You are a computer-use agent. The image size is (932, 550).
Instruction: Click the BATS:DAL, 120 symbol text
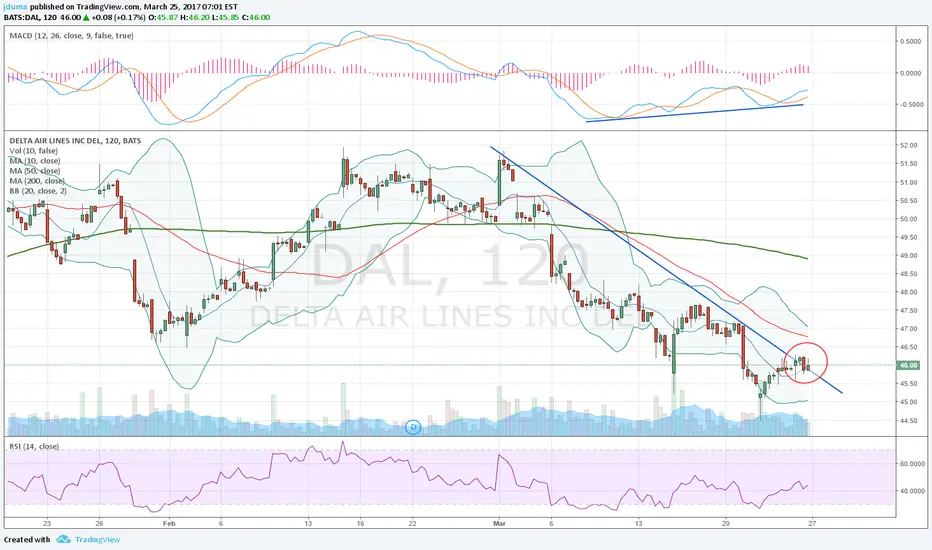[x=30, y=17]
